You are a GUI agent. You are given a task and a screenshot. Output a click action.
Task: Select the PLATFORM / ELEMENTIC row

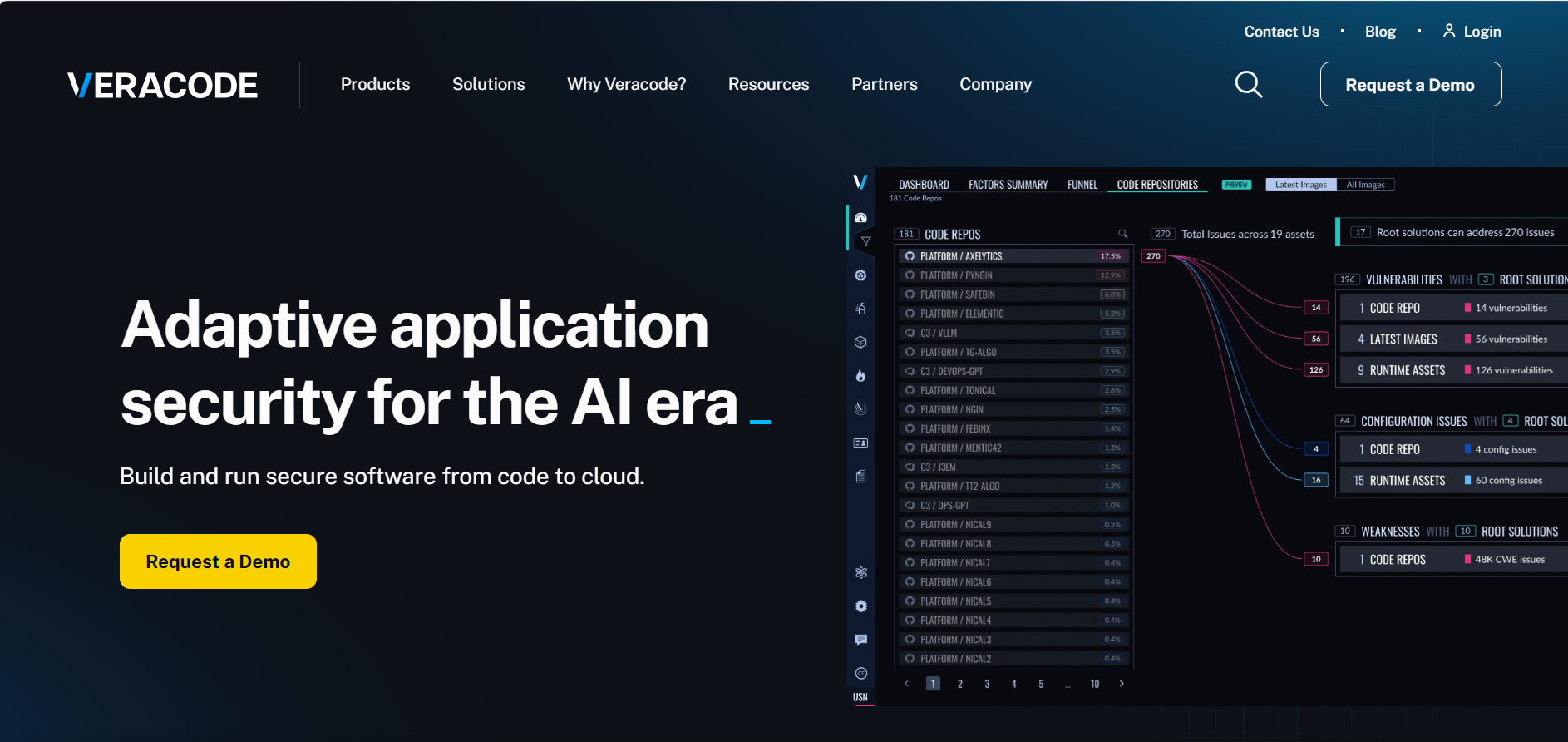[x=1013, y=314]
